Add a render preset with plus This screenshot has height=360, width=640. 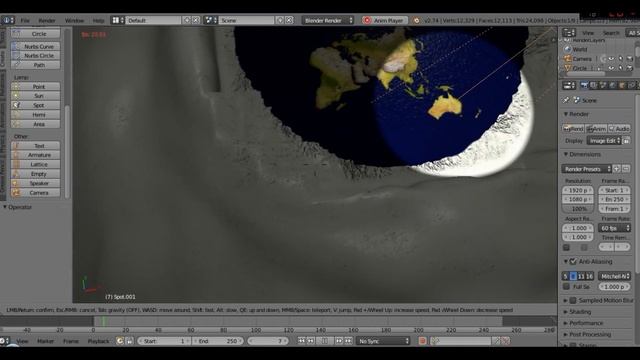[616, 169]
